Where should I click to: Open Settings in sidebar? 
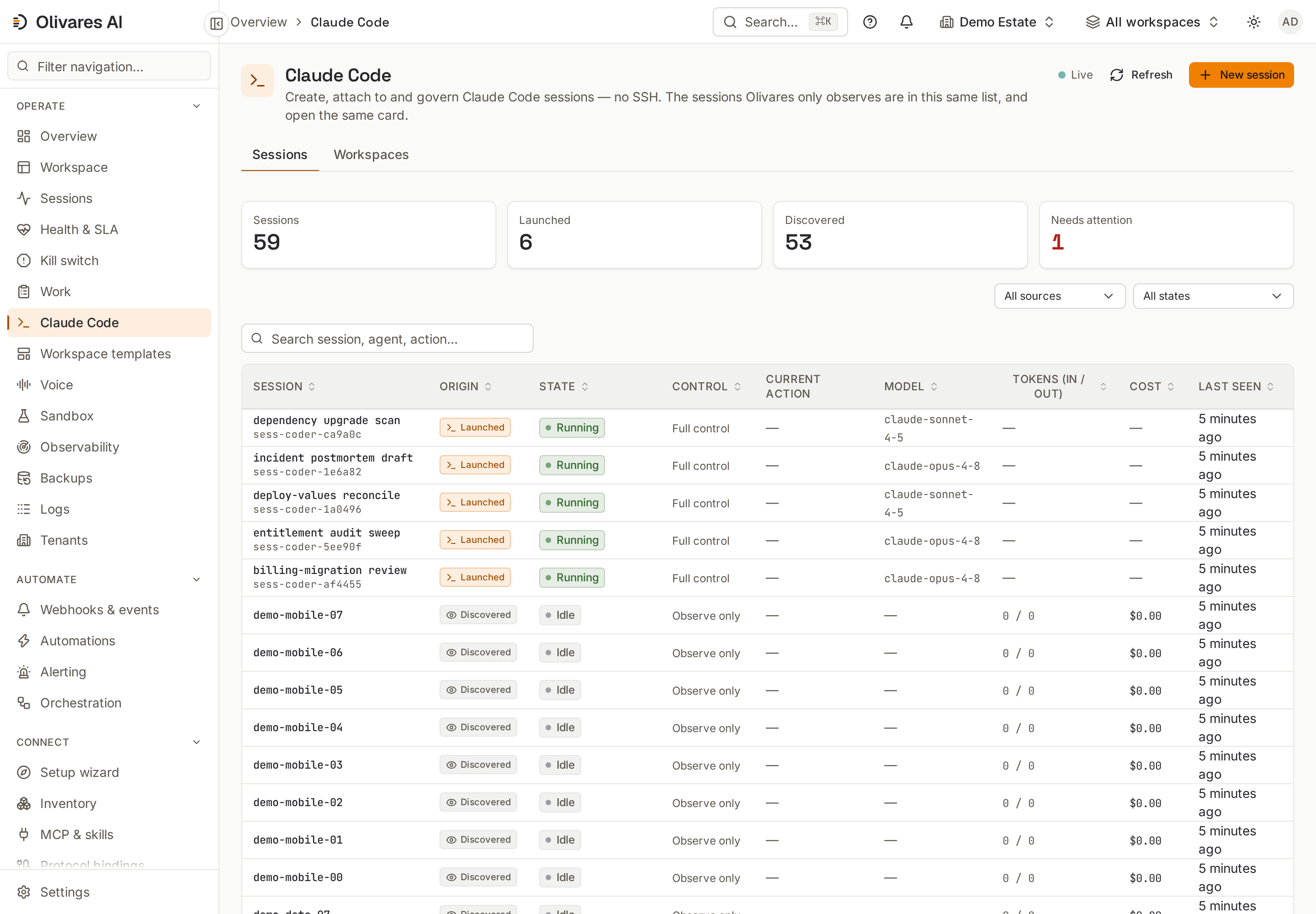[x=109, y=892]
